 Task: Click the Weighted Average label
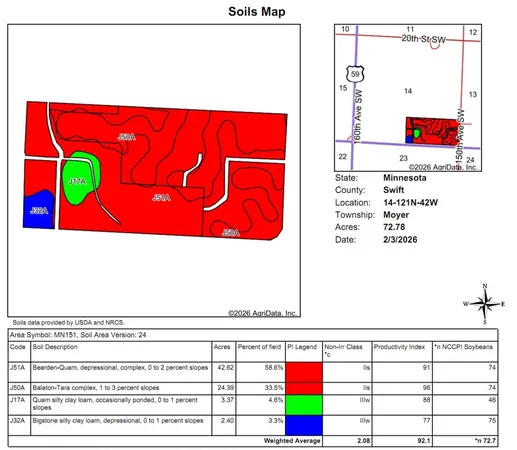point(292,441)
